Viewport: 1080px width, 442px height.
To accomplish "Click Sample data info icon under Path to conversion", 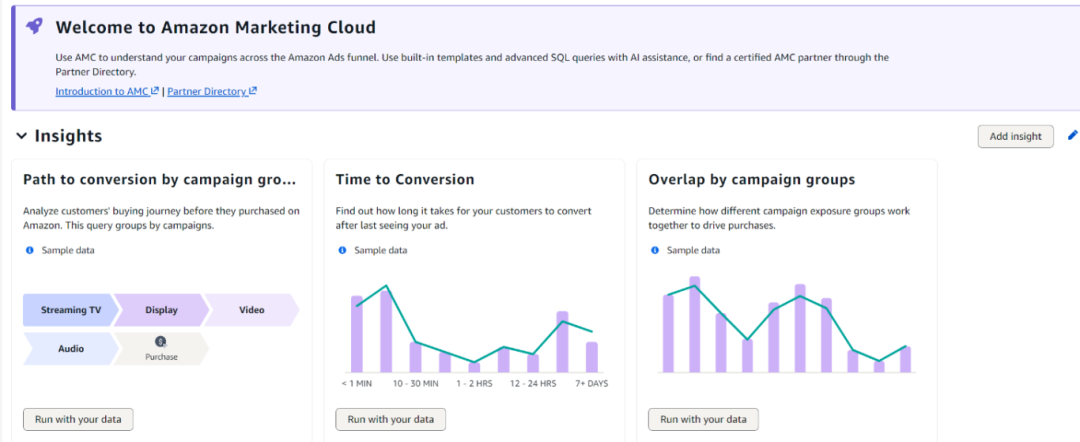I will 29,250.
